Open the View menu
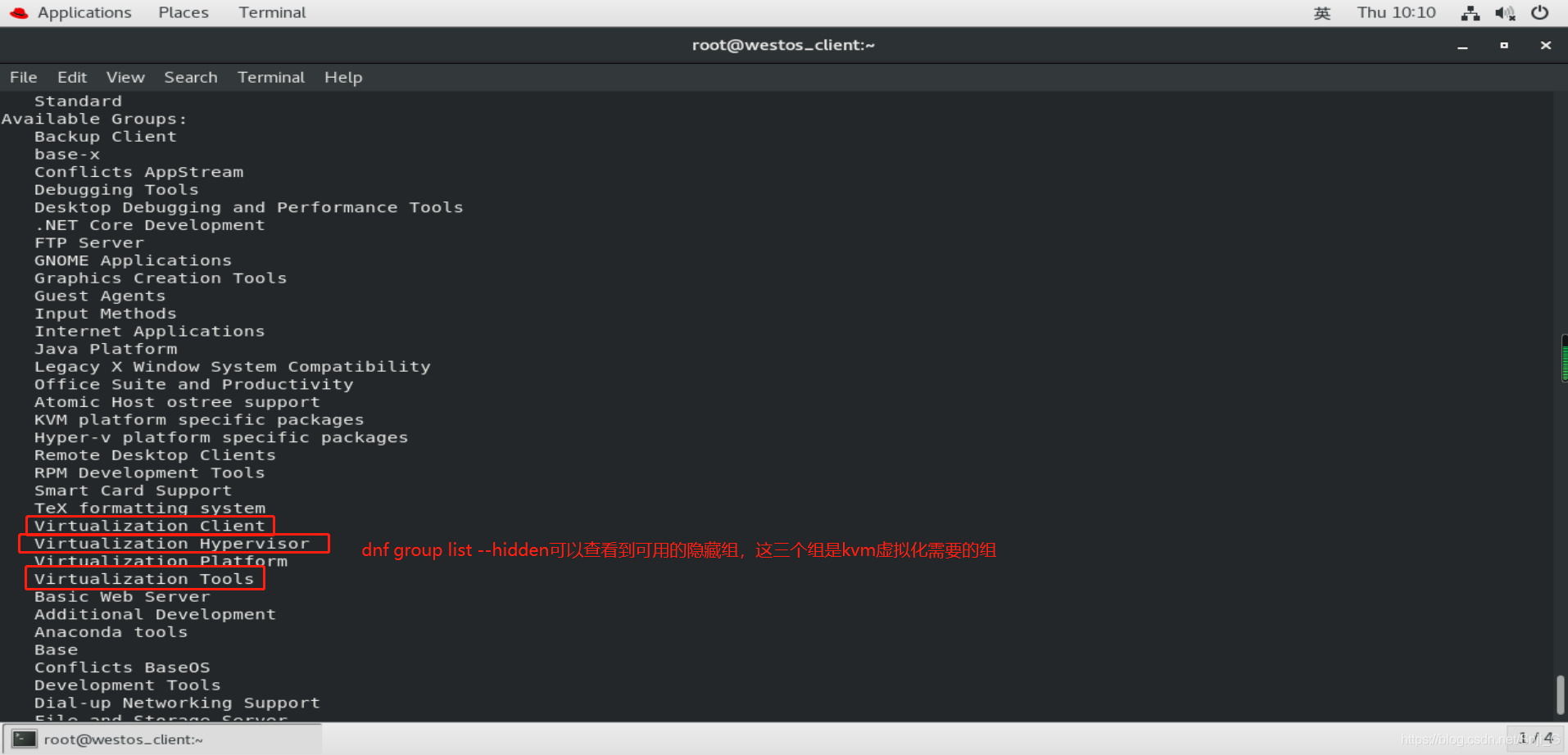 [x=125, y=77]
